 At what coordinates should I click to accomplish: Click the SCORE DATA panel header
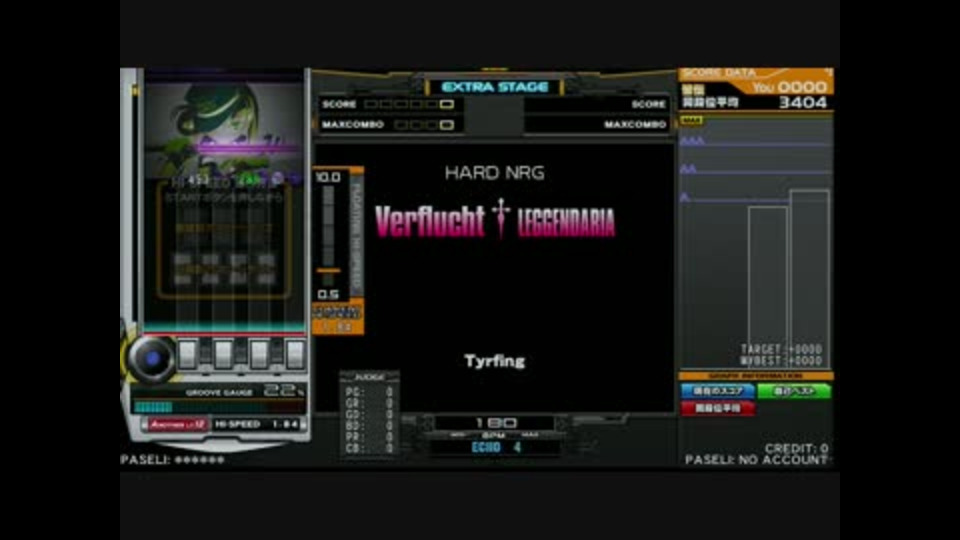(x=755, y=73)
